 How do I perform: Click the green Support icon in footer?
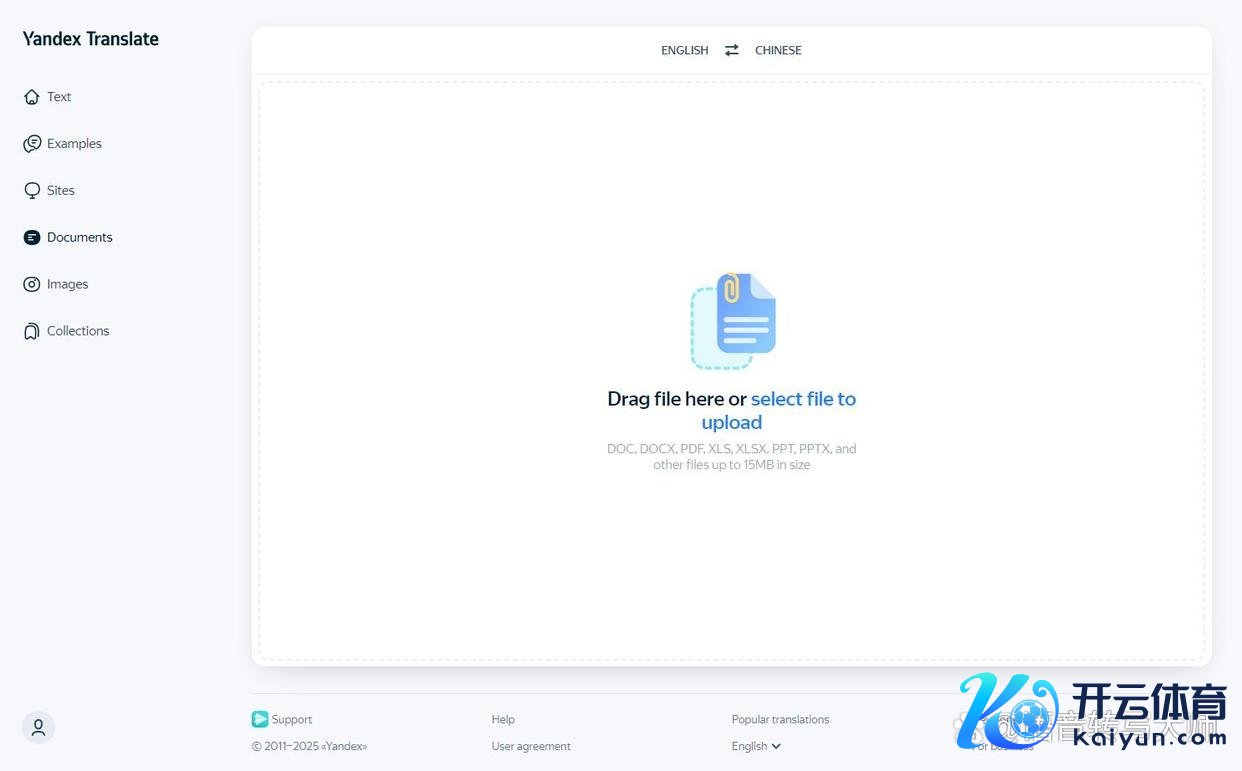coord(260,719)
